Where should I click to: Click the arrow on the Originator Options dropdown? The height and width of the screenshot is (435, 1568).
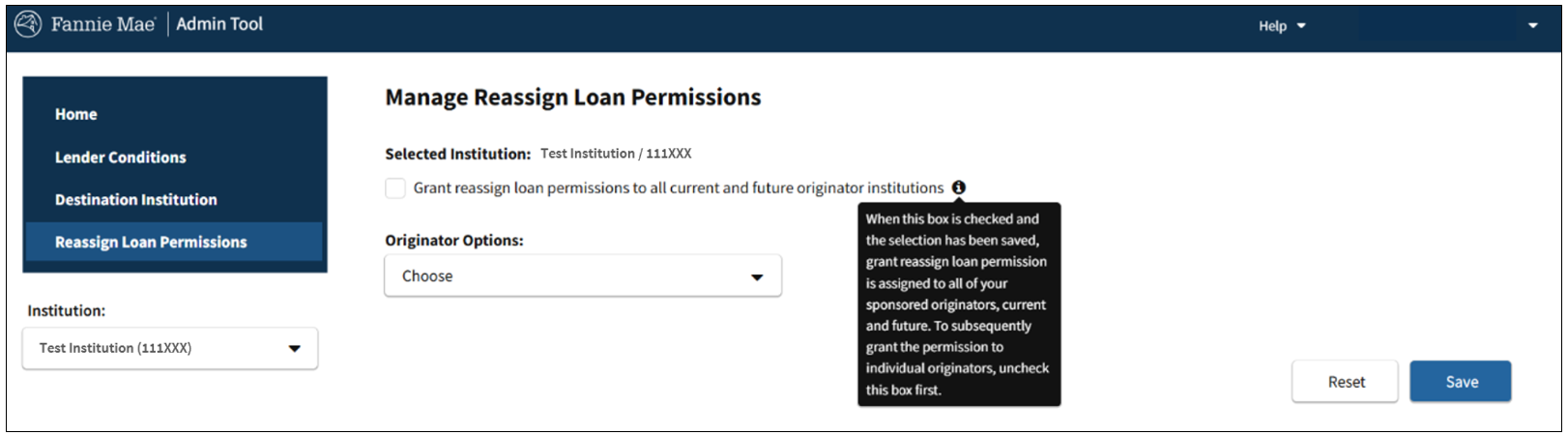[757, 277]
